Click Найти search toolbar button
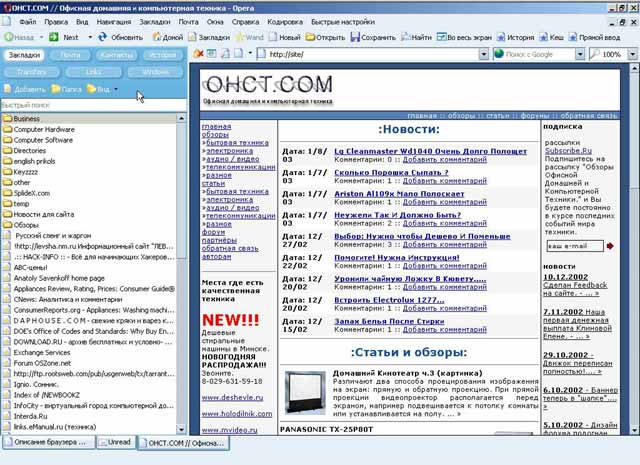Viewport: 640px width, 465px height. click(416, 37)
